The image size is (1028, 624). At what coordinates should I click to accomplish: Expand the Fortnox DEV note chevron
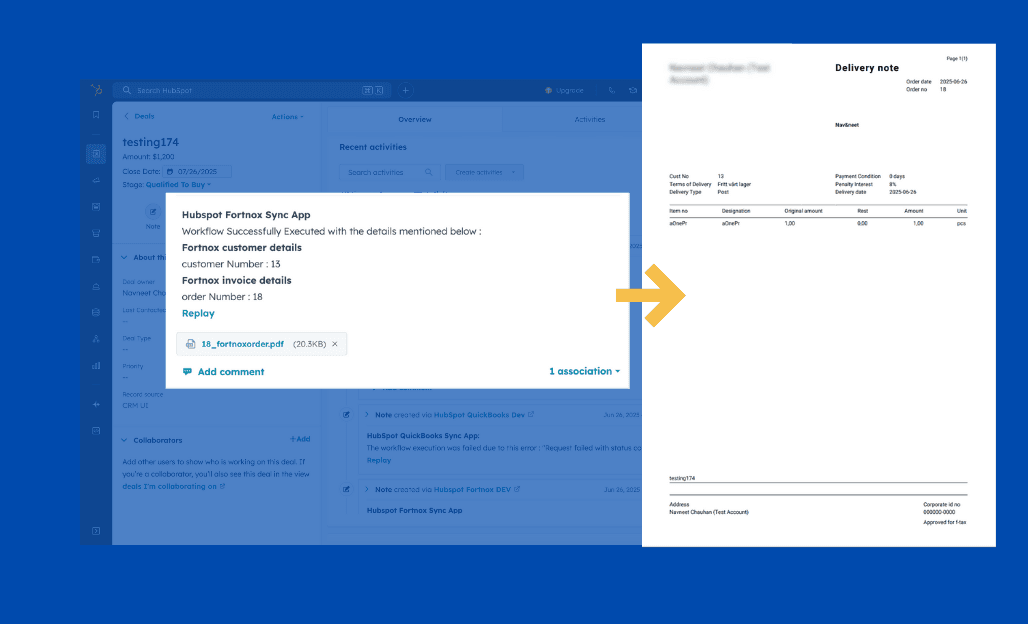[x=366, y=490]
